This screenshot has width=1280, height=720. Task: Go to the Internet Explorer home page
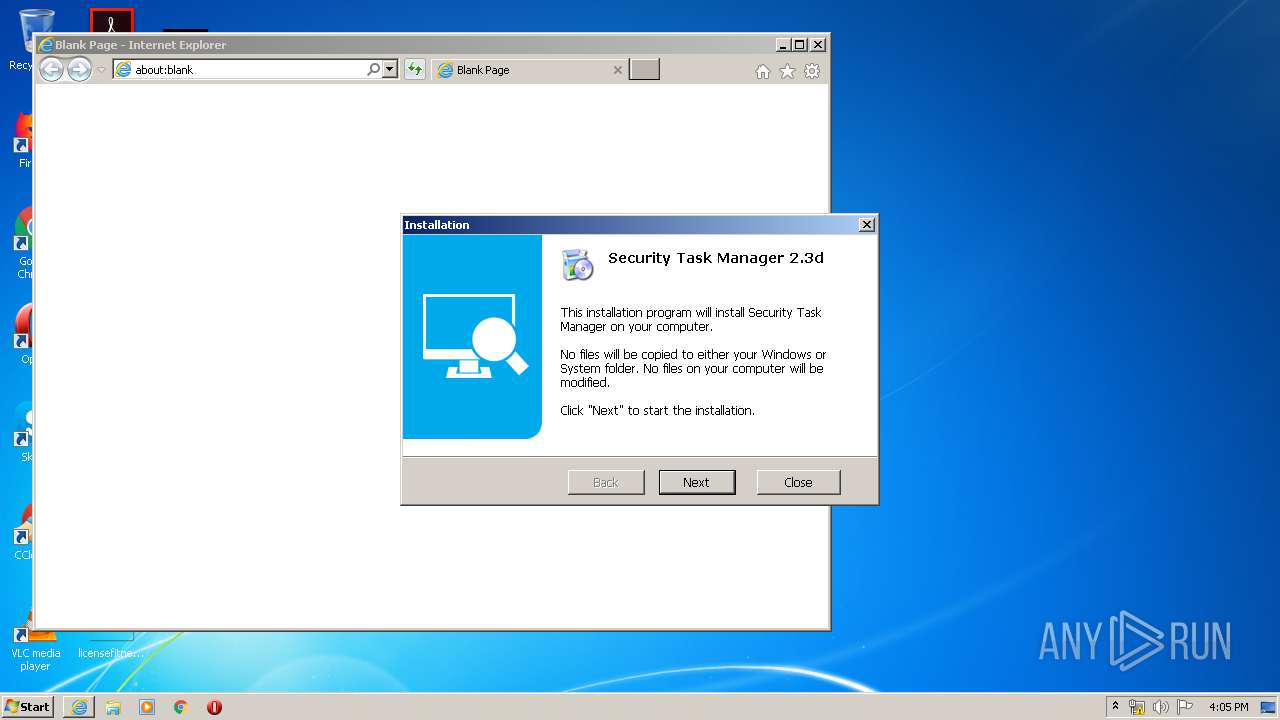763,71
